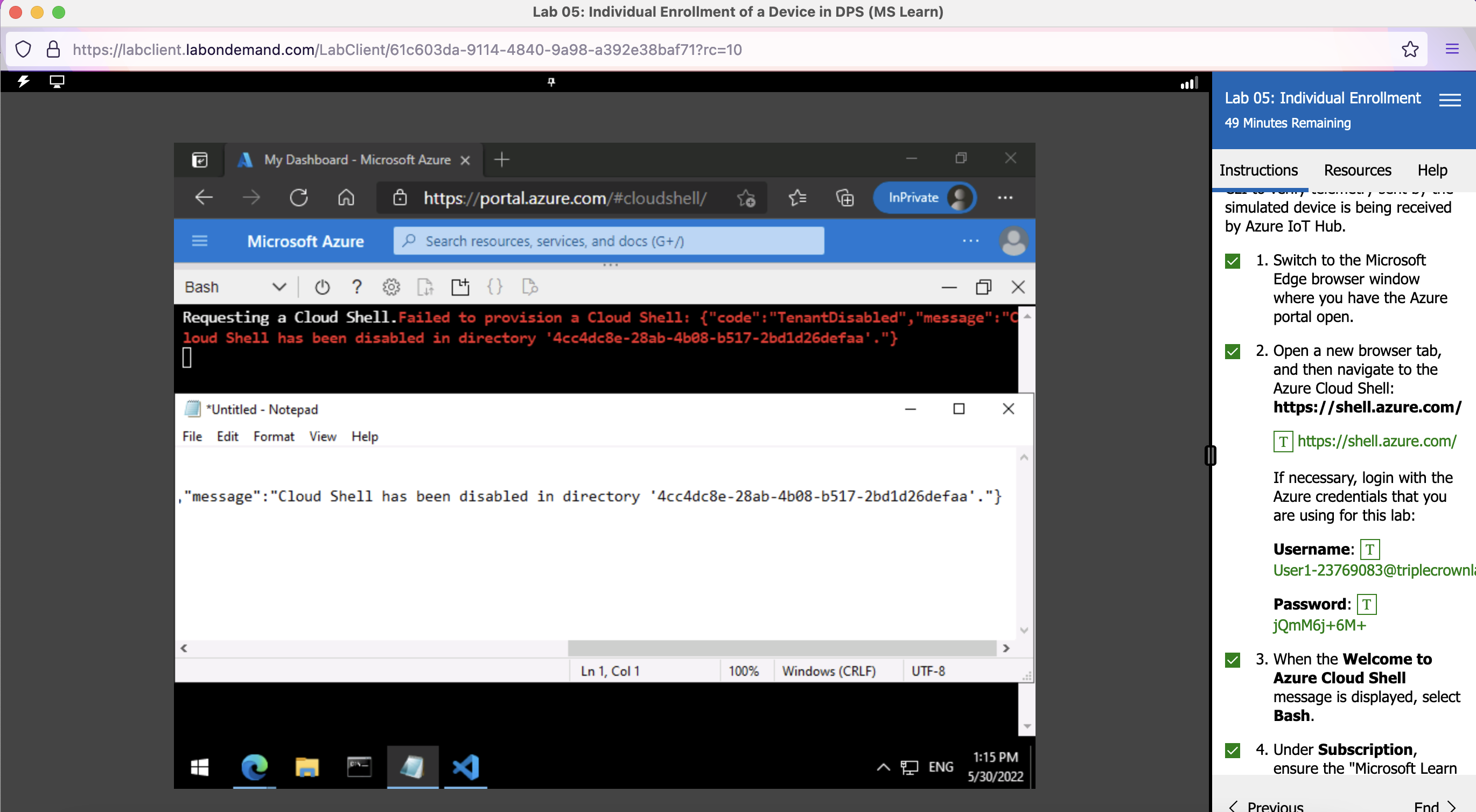This screenshot has width=1476, height=812.
Task: Open the Azure header ellipsis overflow
Action: 971,241
